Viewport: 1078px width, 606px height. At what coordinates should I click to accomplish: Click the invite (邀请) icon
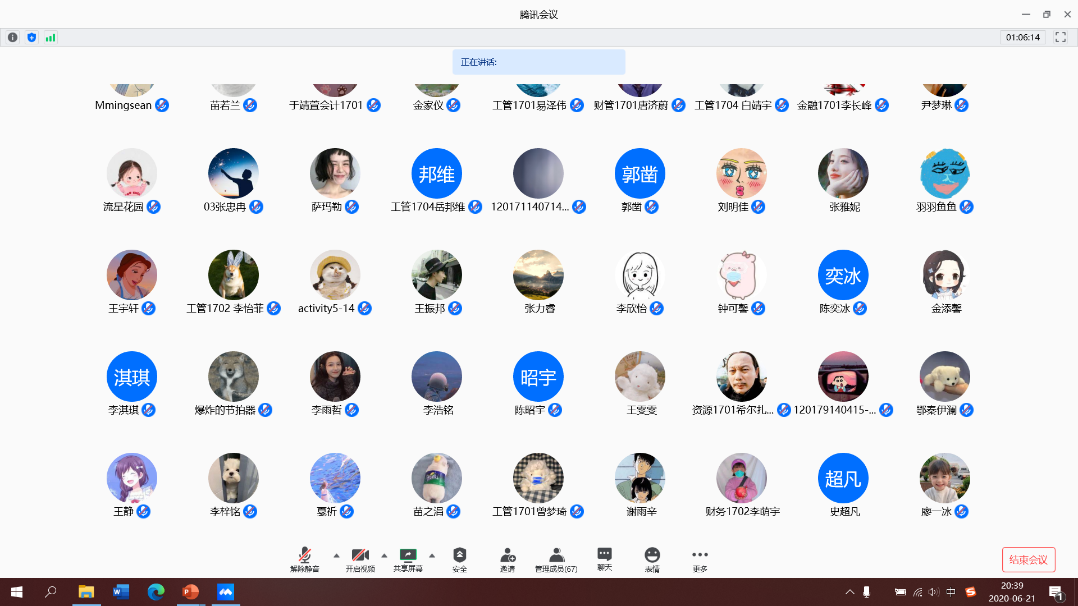click(508, 558)
